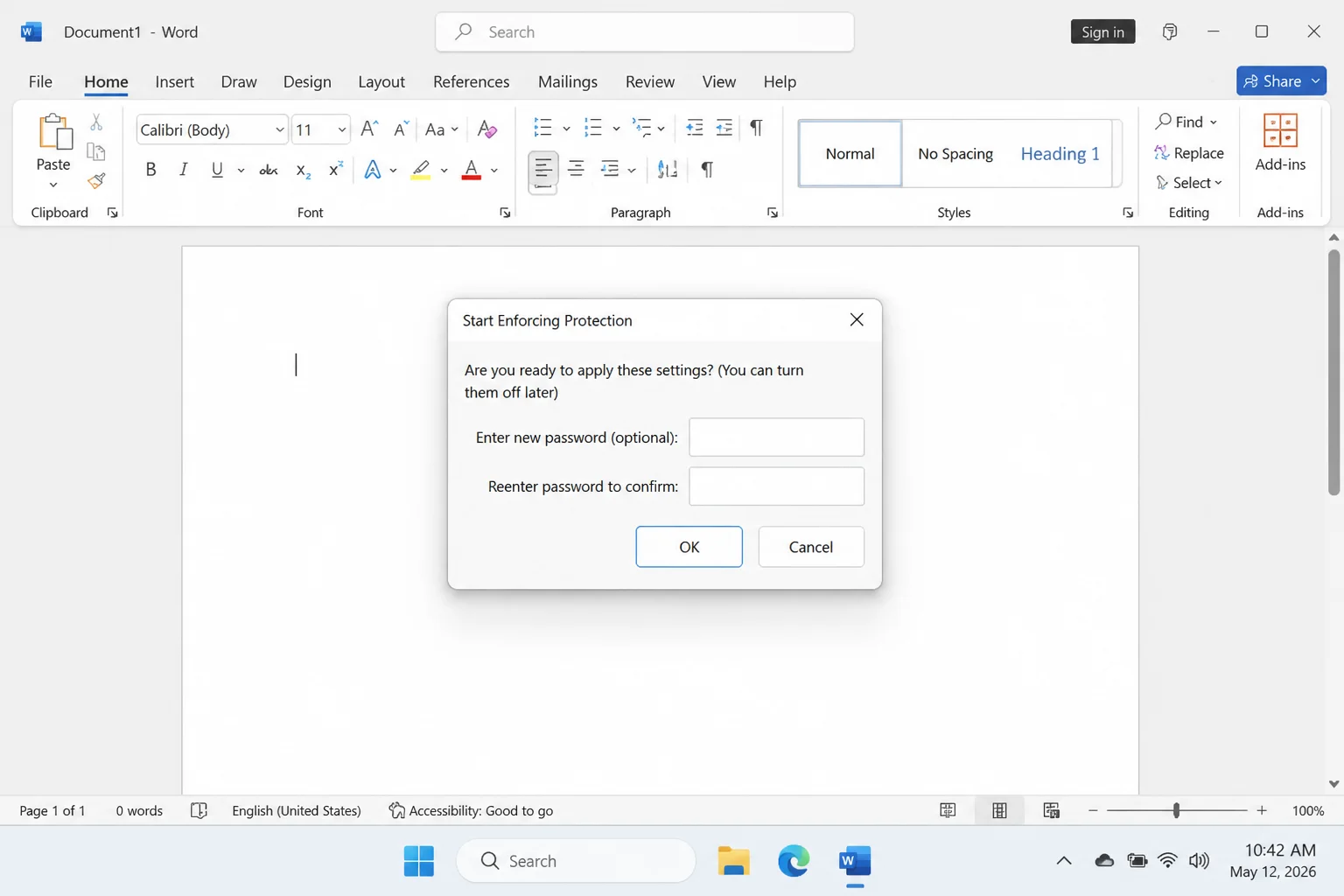Activate the Format Painter brush
1344x896 pixels.
coord(96,181)
